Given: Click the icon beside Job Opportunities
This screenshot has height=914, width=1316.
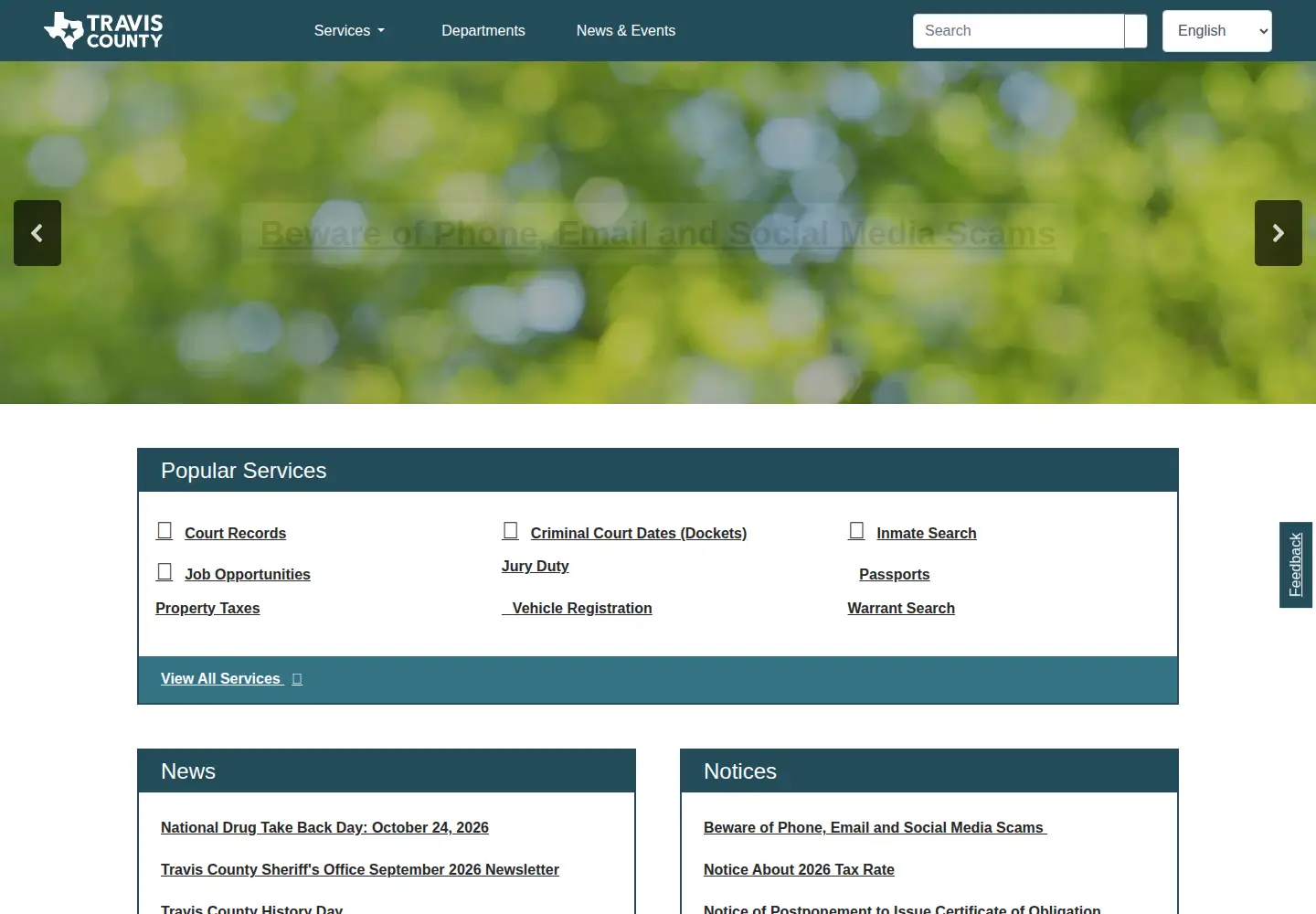Looking at the screenshot, I should point(164,572).
